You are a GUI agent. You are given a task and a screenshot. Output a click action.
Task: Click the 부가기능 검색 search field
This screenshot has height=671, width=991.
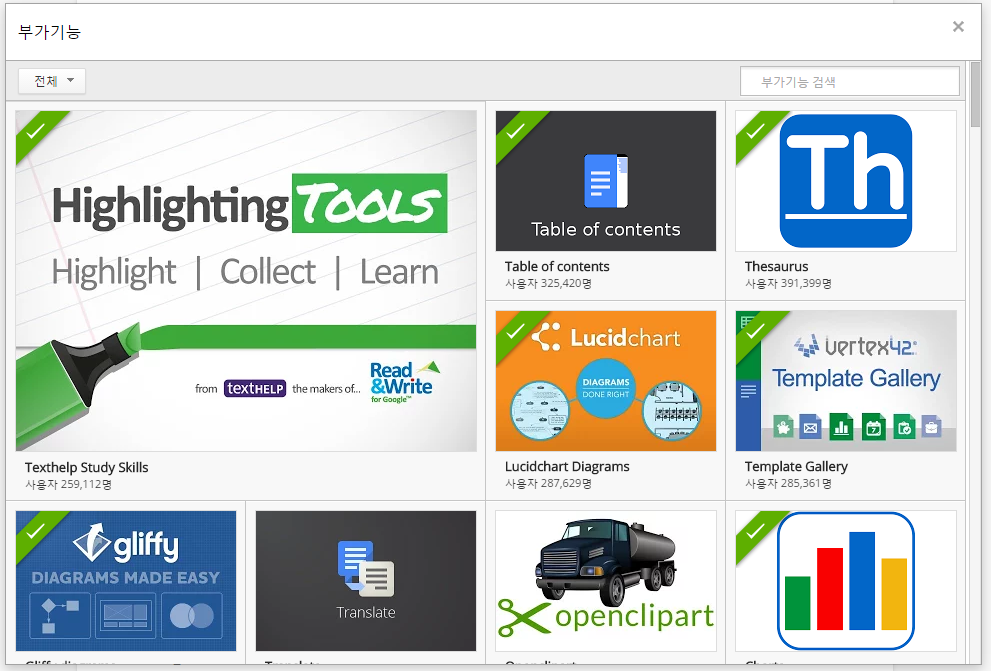click(x=849, y=82)
